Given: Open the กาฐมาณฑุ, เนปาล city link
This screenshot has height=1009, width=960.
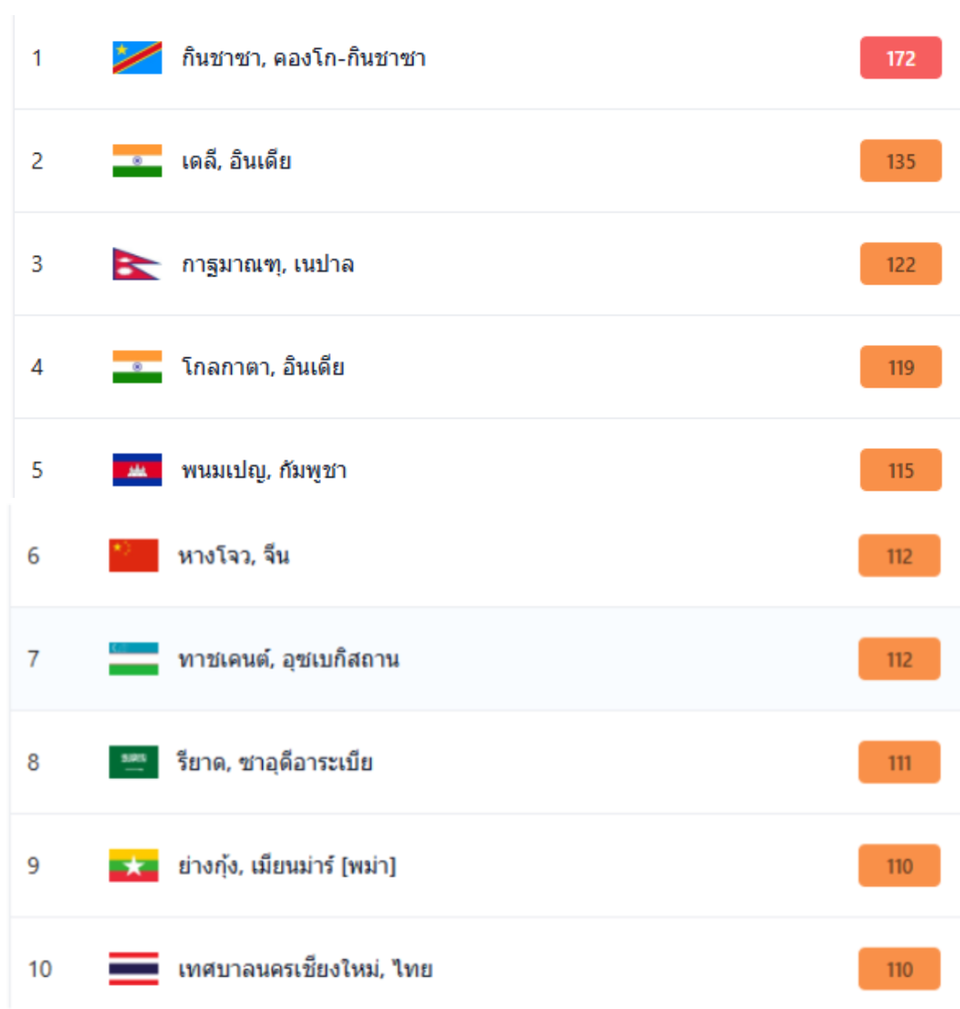Looking at the screenshot, I should point(267,264).
